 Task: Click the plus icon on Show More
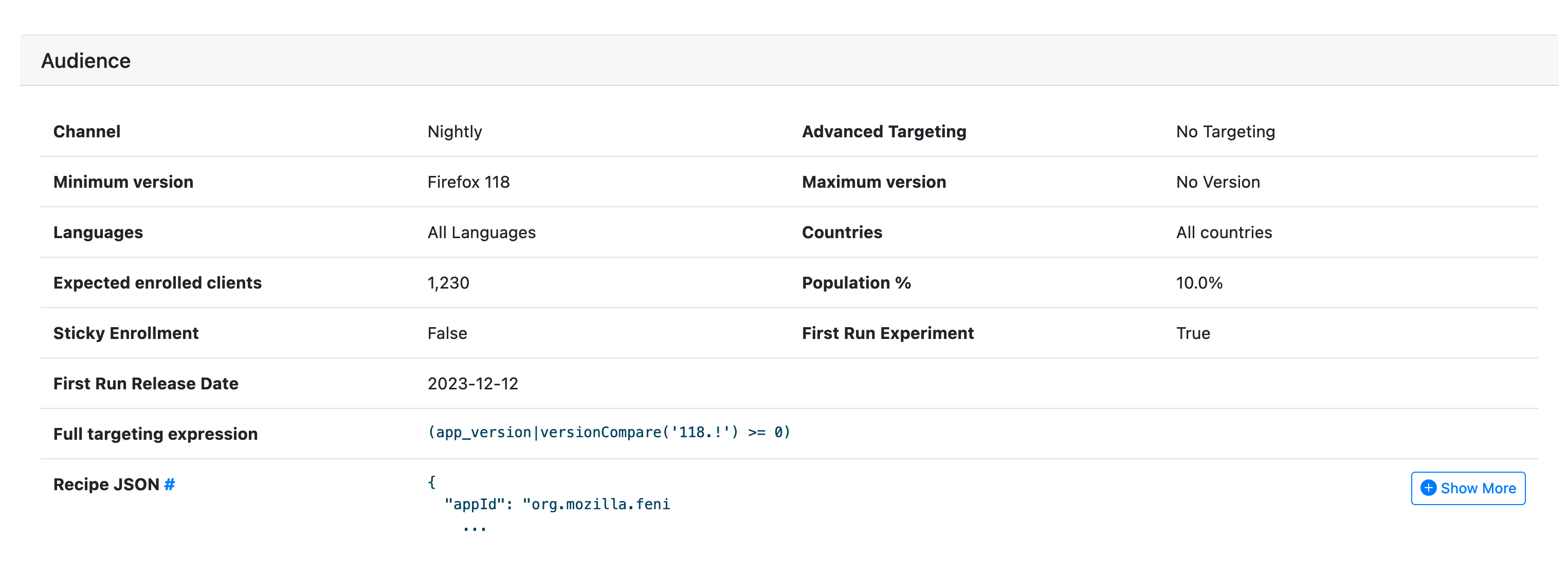(x=1428, y=488)
